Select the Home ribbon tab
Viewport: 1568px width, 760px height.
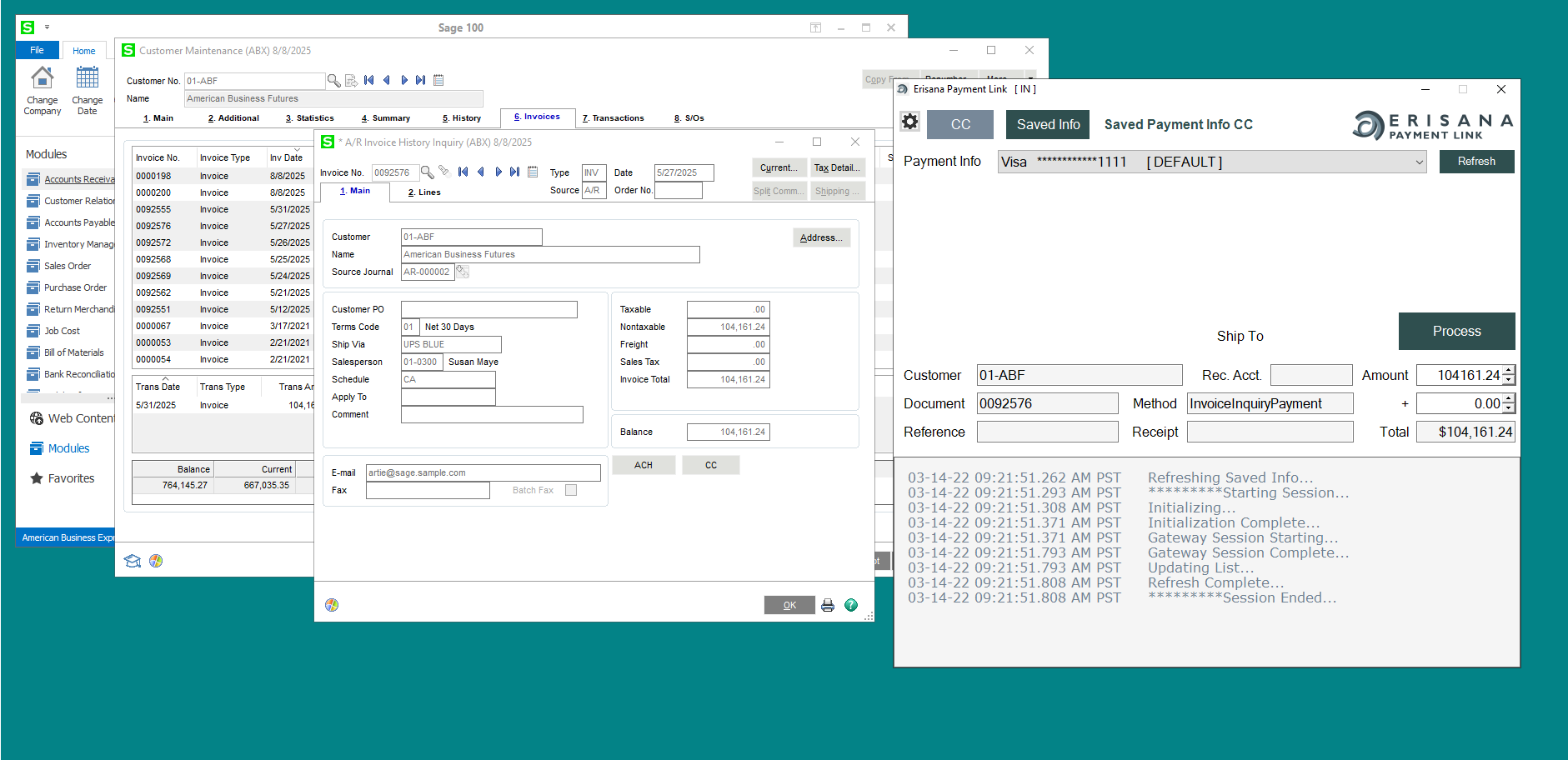click(83, 51)
